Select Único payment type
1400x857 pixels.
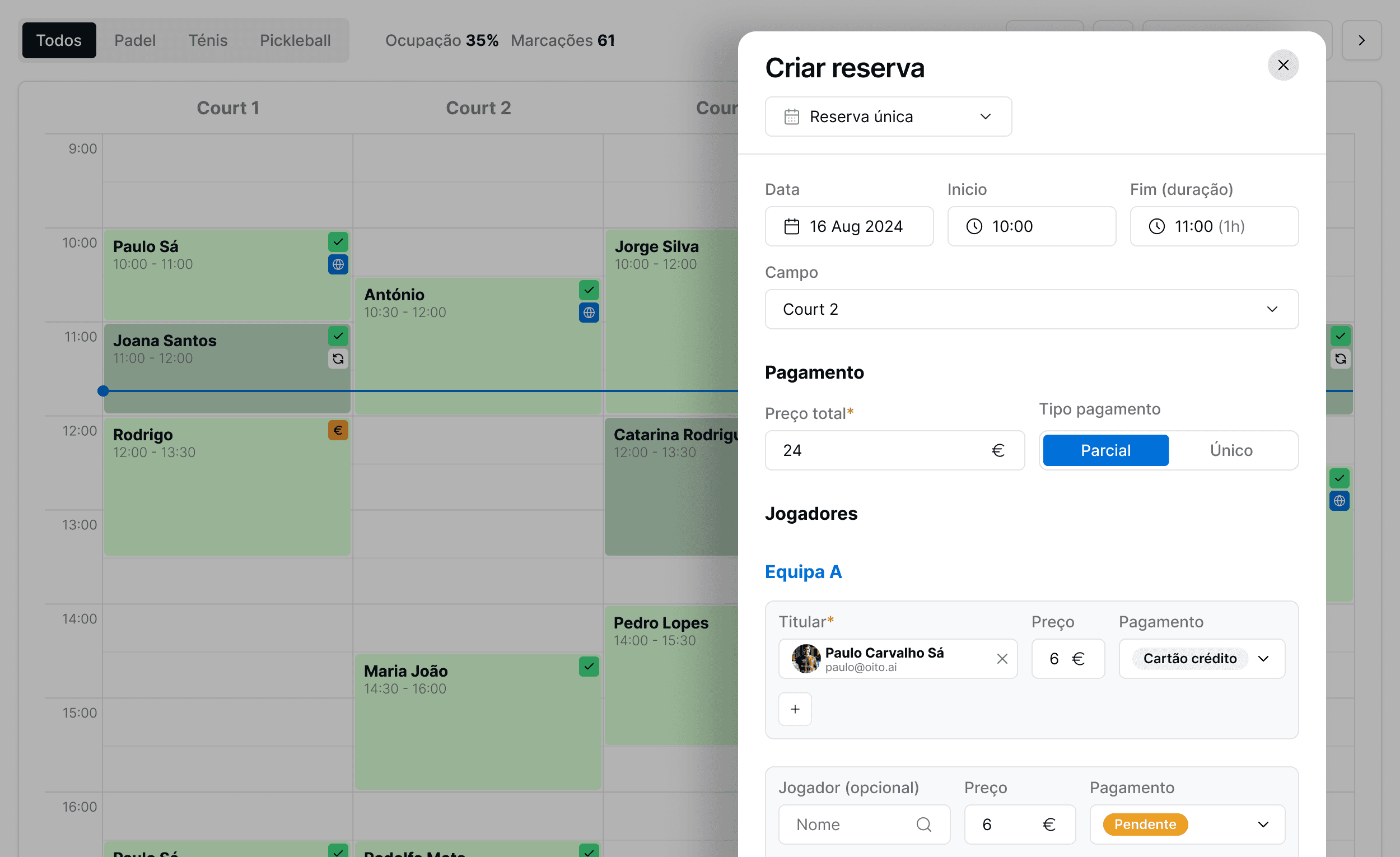tap(1231, 451)
